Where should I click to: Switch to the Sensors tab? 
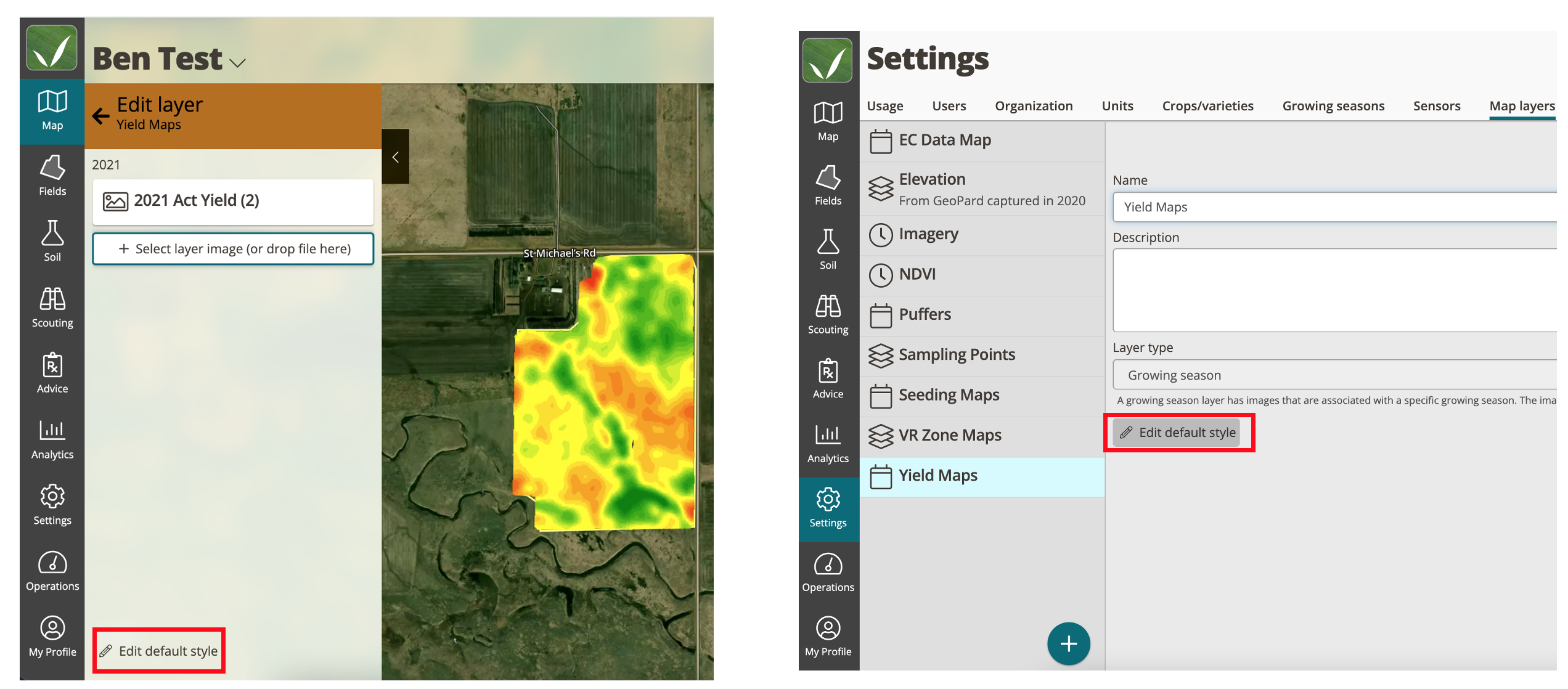click(x=1436, y=105)
